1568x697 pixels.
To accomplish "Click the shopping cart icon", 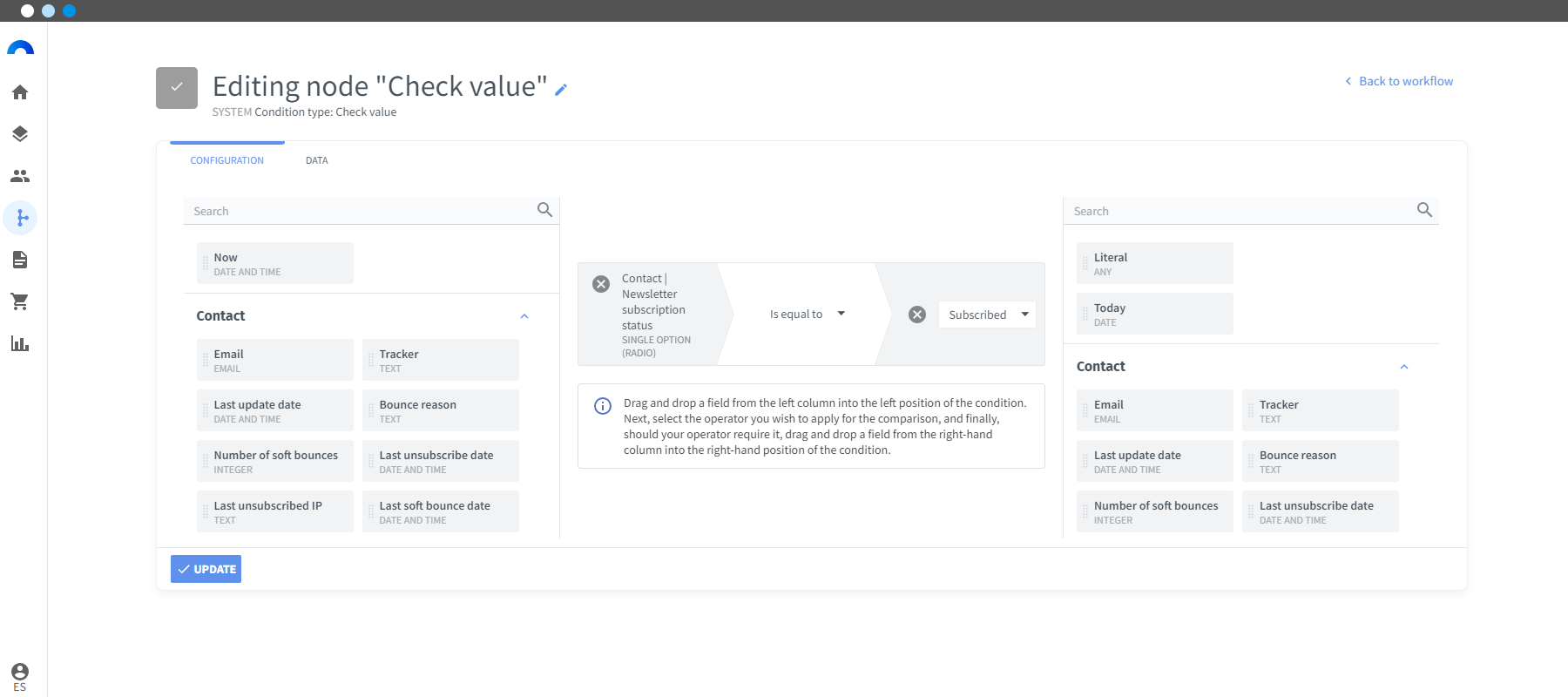I will 20,301.
